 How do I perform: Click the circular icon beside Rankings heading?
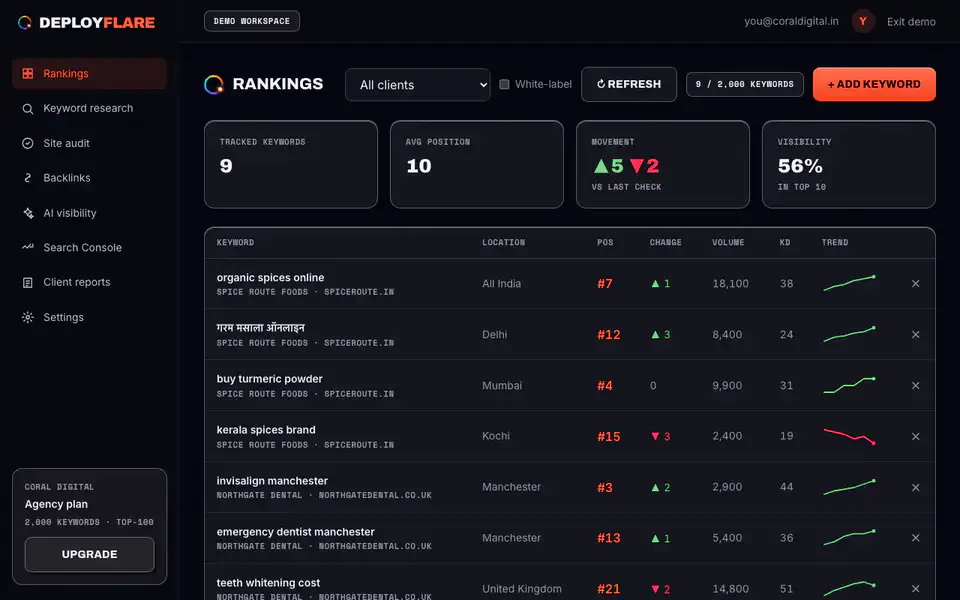coord(214,84)
